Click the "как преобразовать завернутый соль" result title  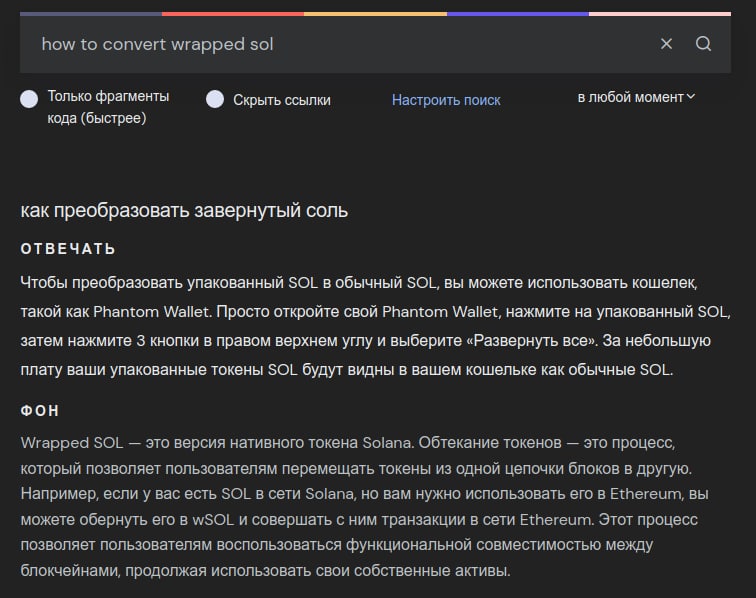click(x=184, y=211)
